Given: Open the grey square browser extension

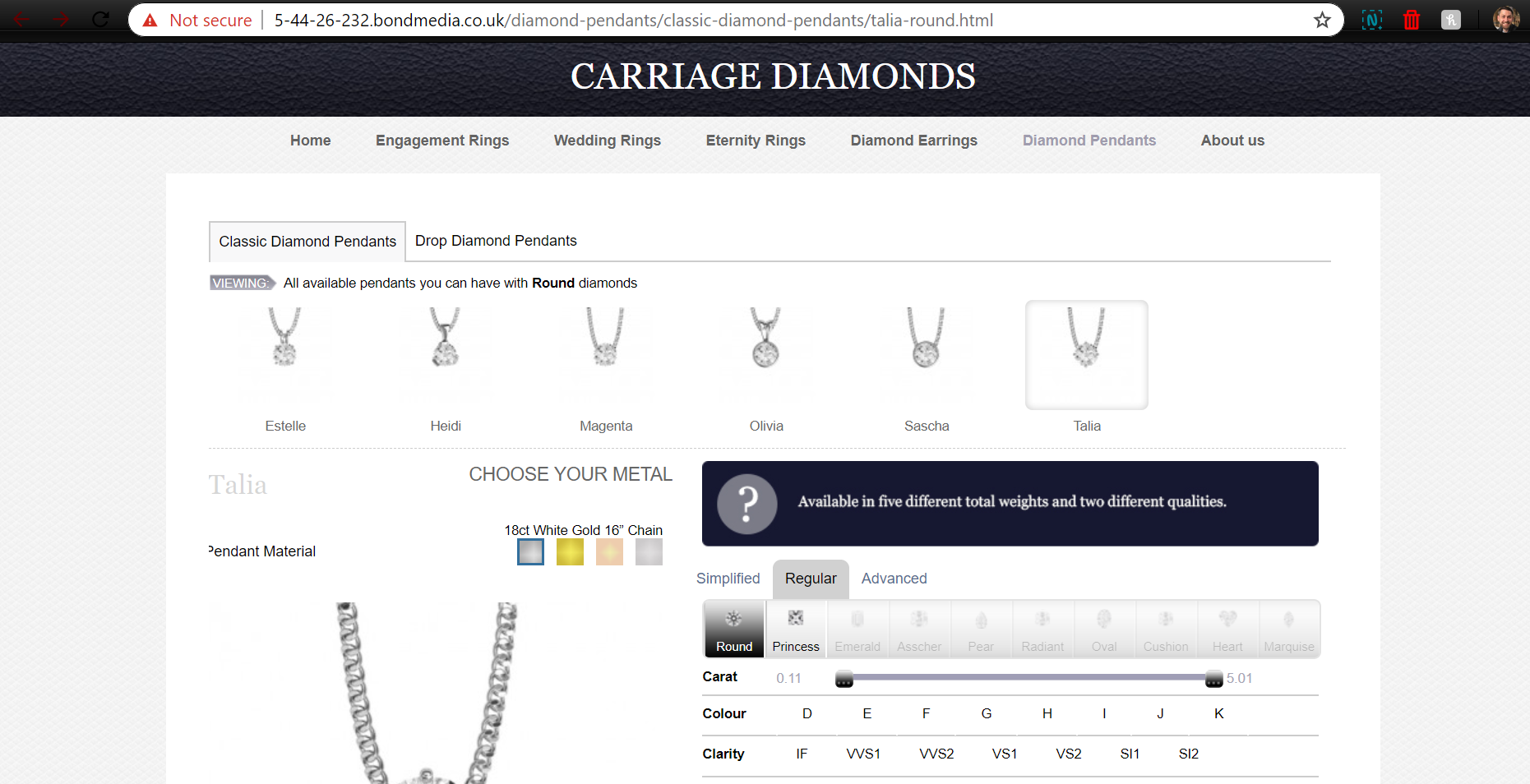Looking at the screenshot, I should click(1451, 20).
